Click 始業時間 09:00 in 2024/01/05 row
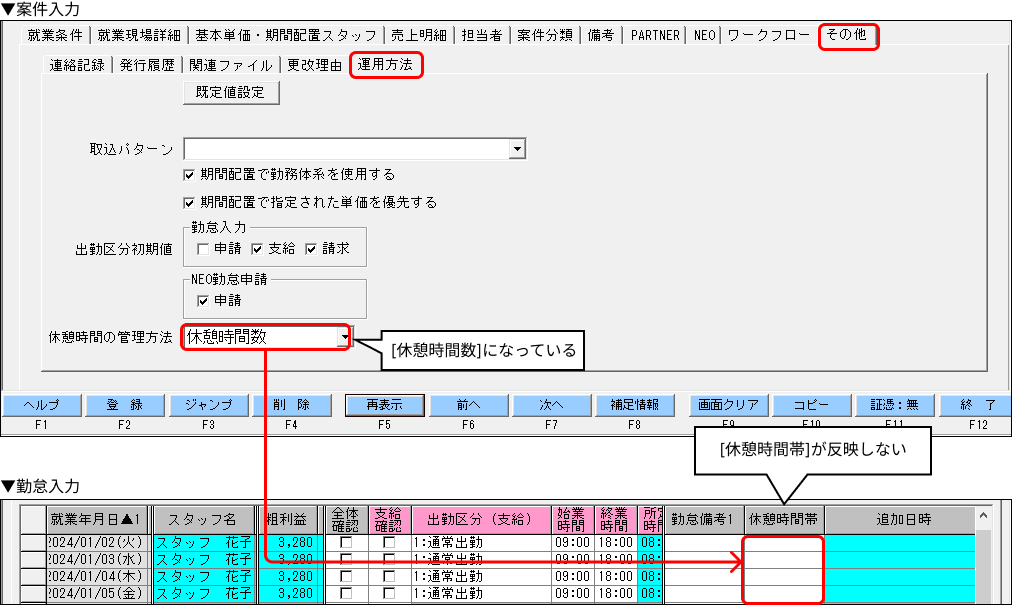The height and width of the screenshot is (605, 1024). (x=573, y=593)
